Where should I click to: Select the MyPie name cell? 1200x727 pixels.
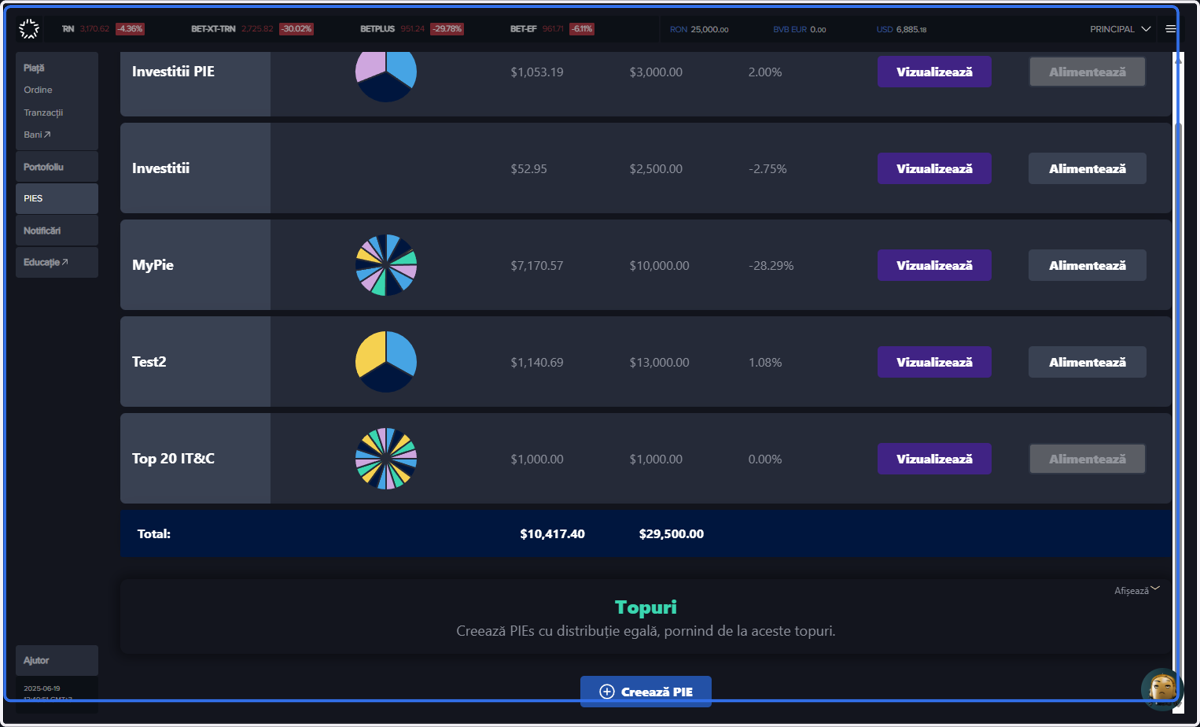(x=195, y=265)
